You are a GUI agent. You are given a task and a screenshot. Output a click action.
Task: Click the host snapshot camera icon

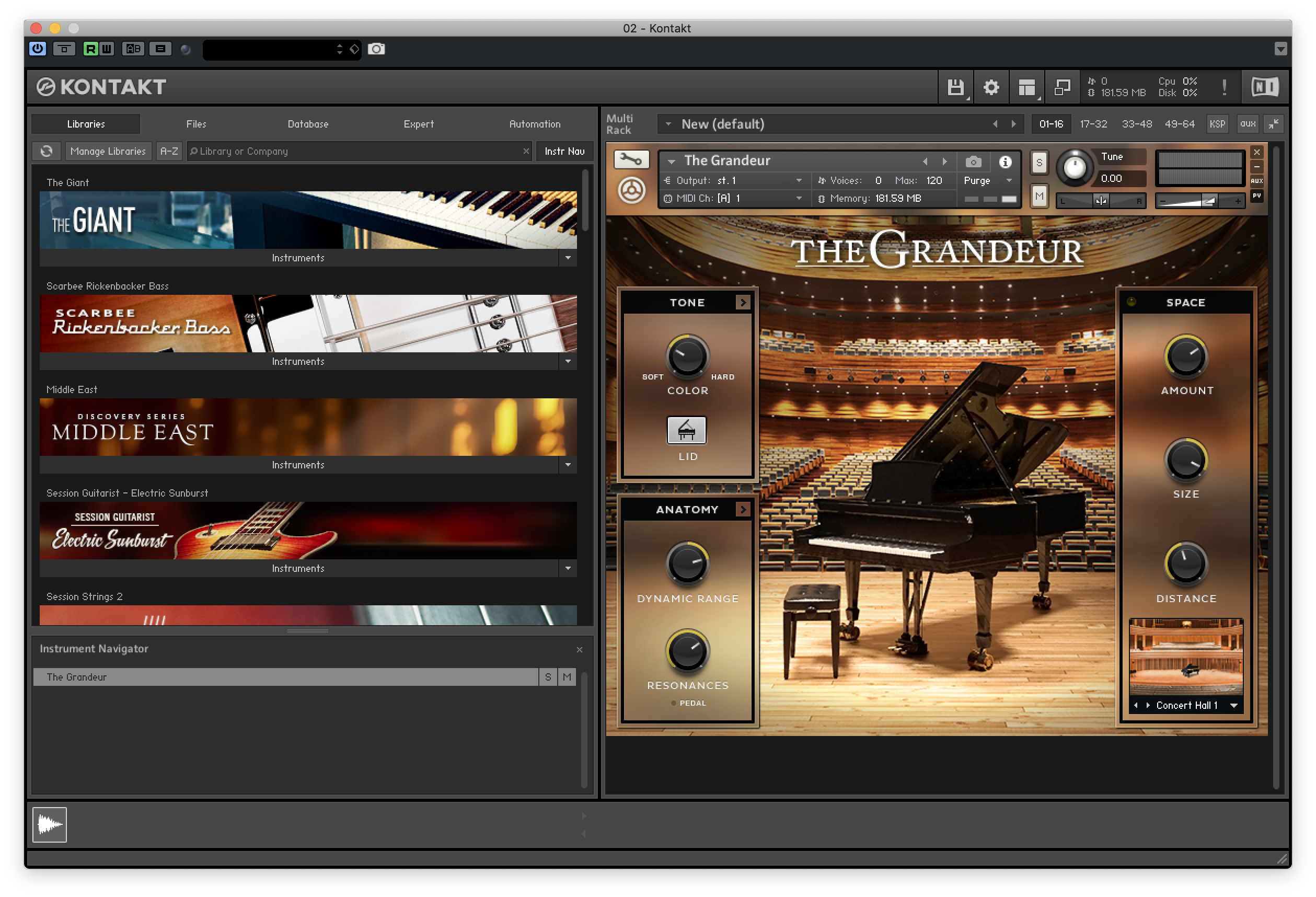point(376,49)
